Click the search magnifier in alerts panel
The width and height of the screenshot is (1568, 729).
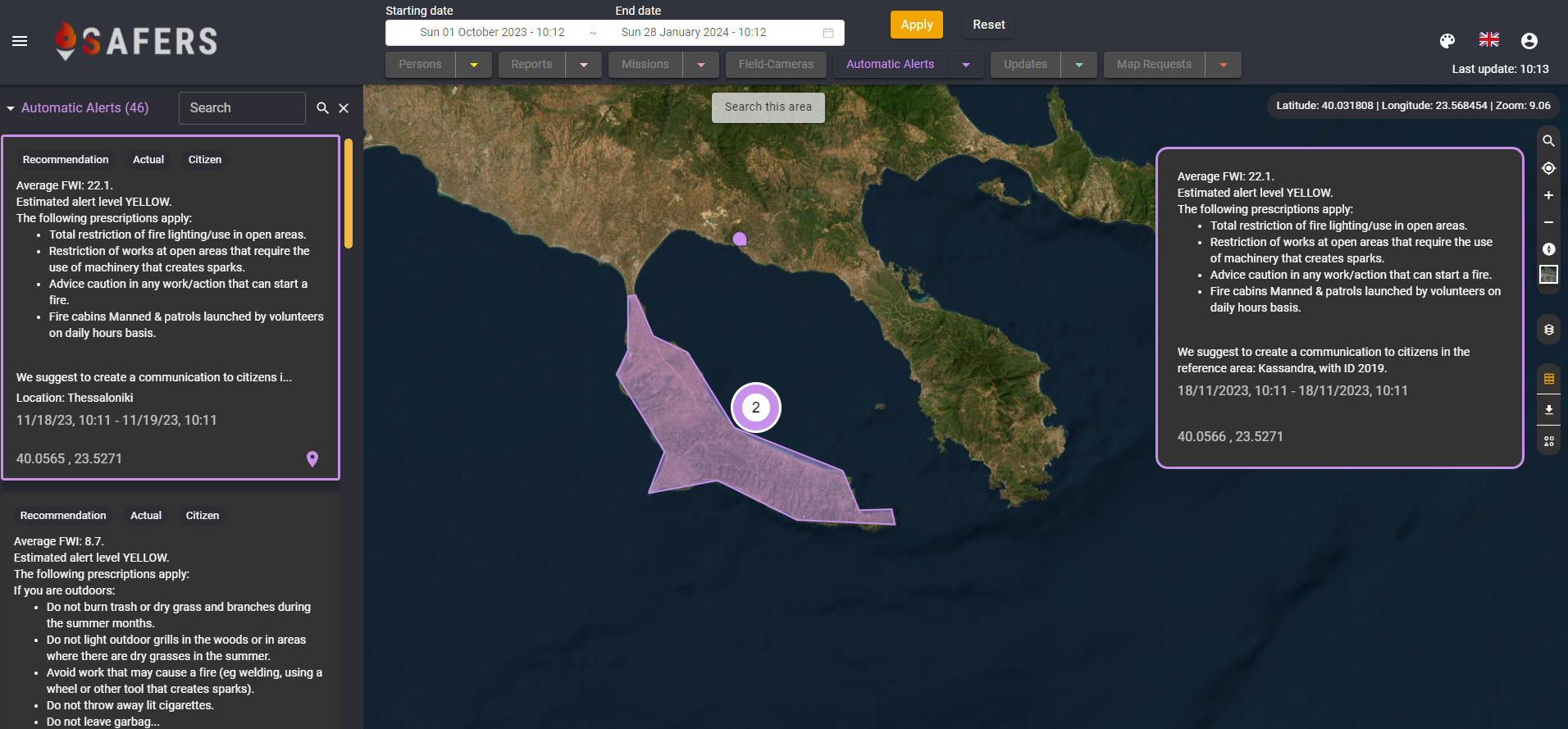(323, 108)
